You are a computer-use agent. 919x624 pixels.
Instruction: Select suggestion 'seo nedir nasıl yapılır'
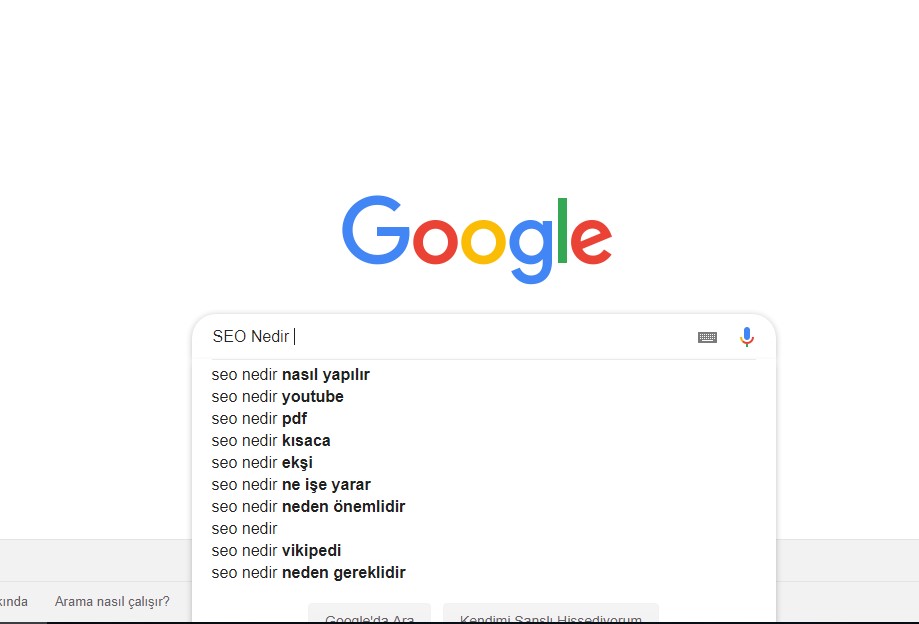291,375
